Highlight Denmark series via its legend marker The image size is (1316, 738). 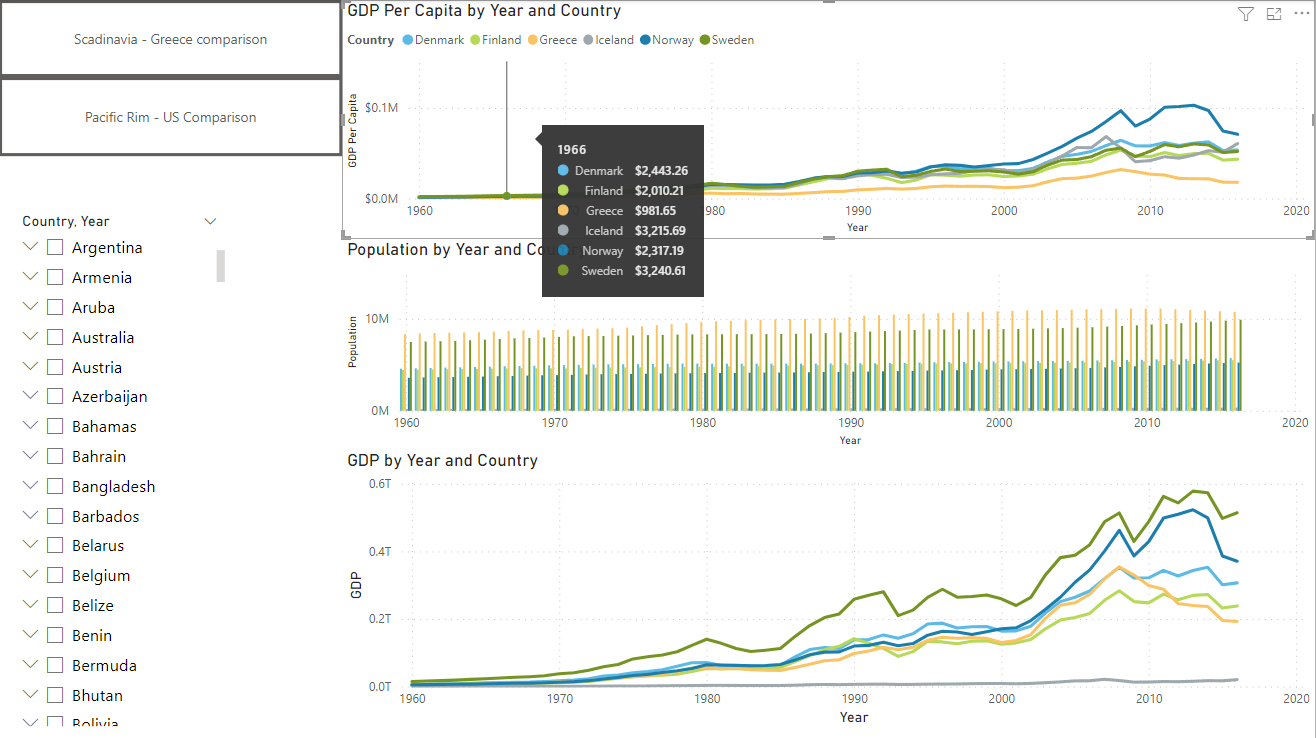click(408, 40)
